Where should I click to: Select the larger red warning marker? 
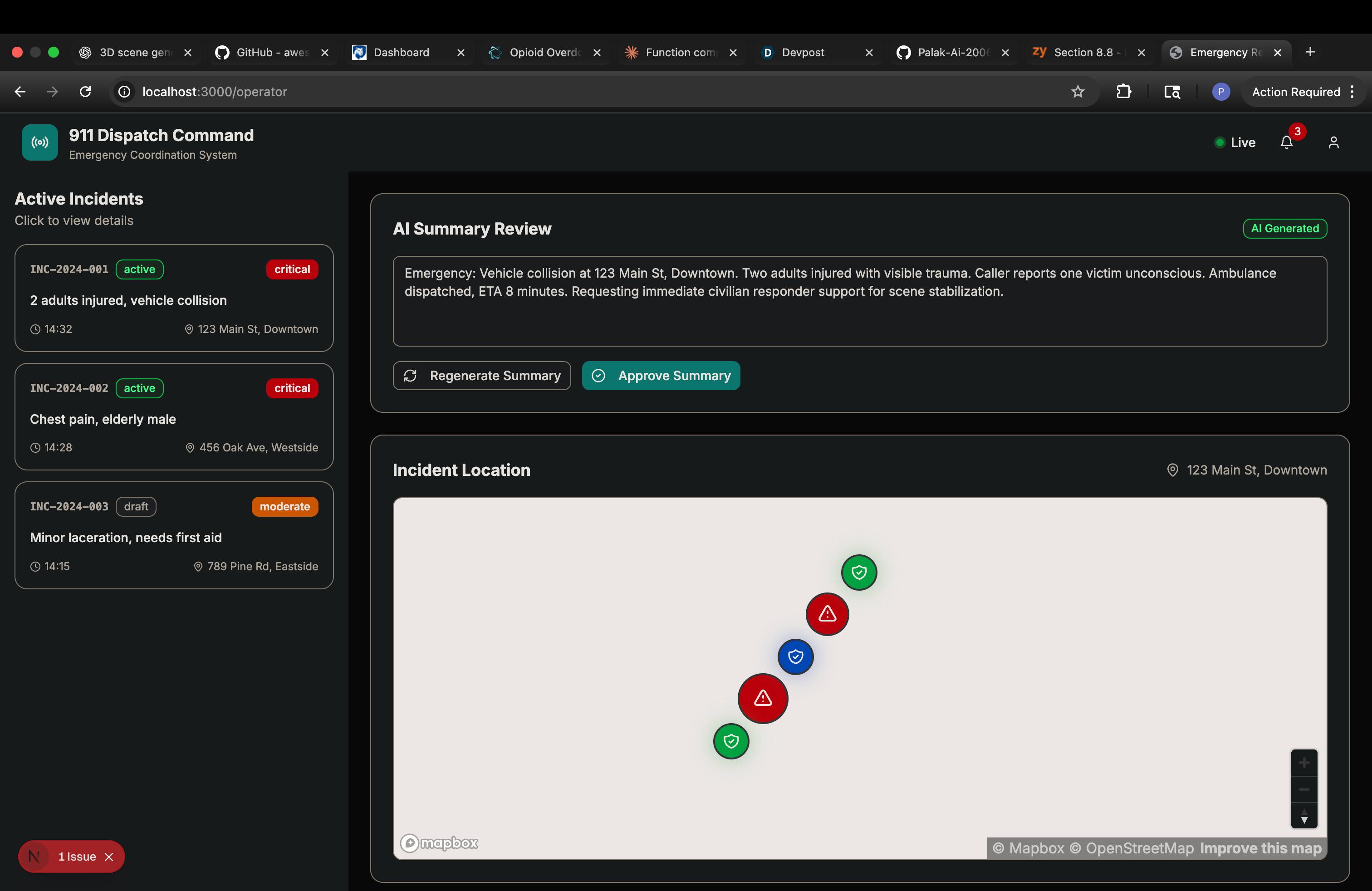coord(763,699)
